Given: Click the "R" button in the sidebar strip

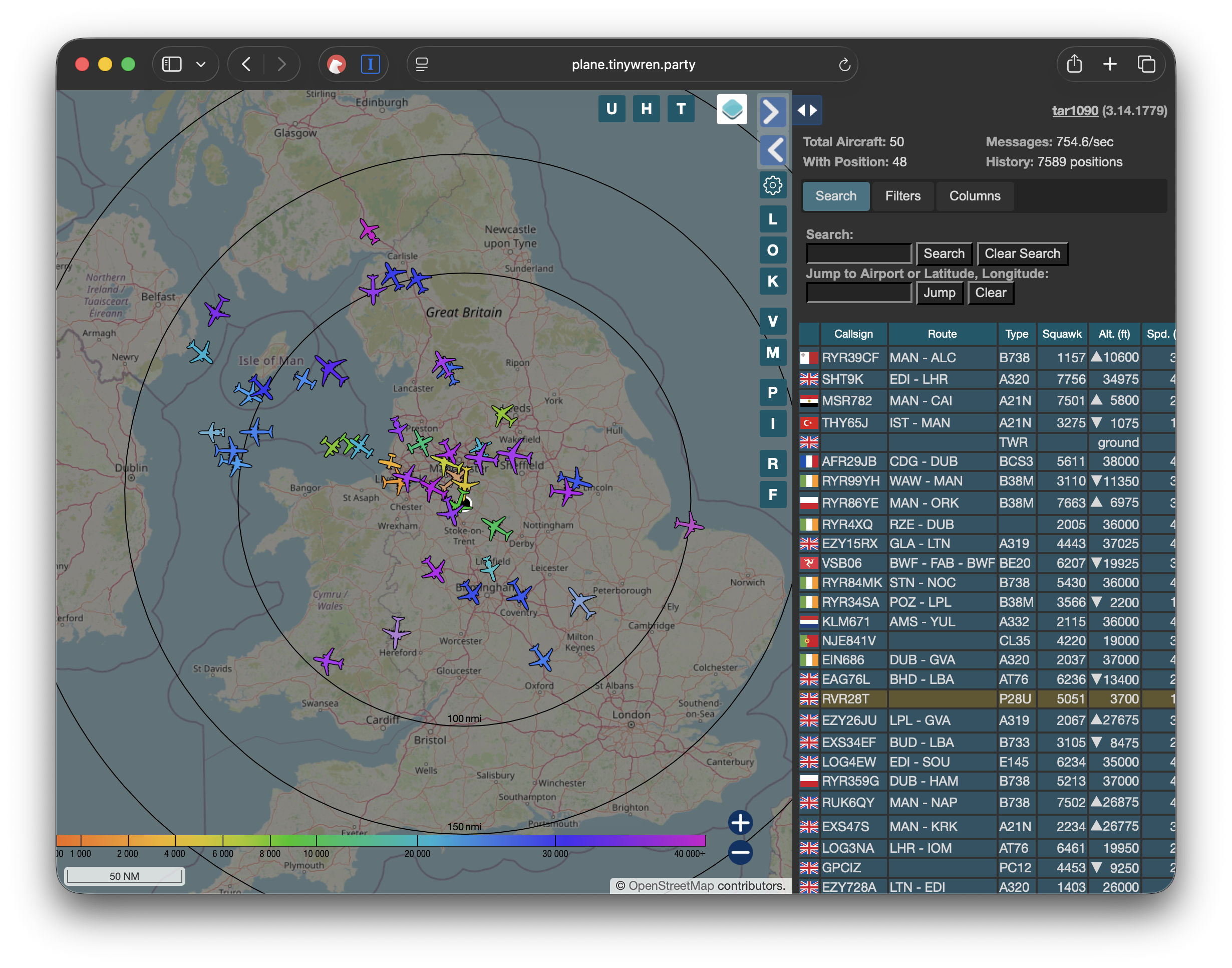Looking at the screenshot, I should click(x=773, y=463).
